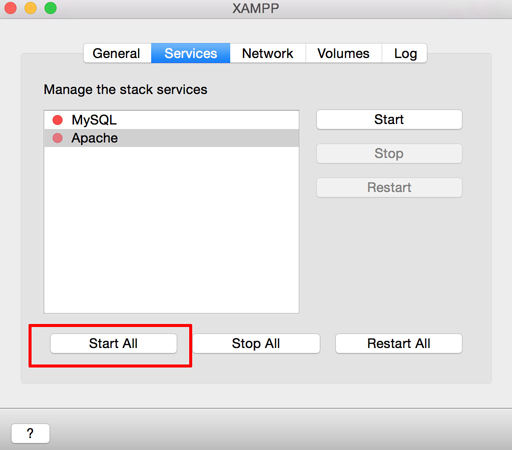Screen dimensions: 512x450
Task: Start All stack services
Action: (x=113, y=343)
